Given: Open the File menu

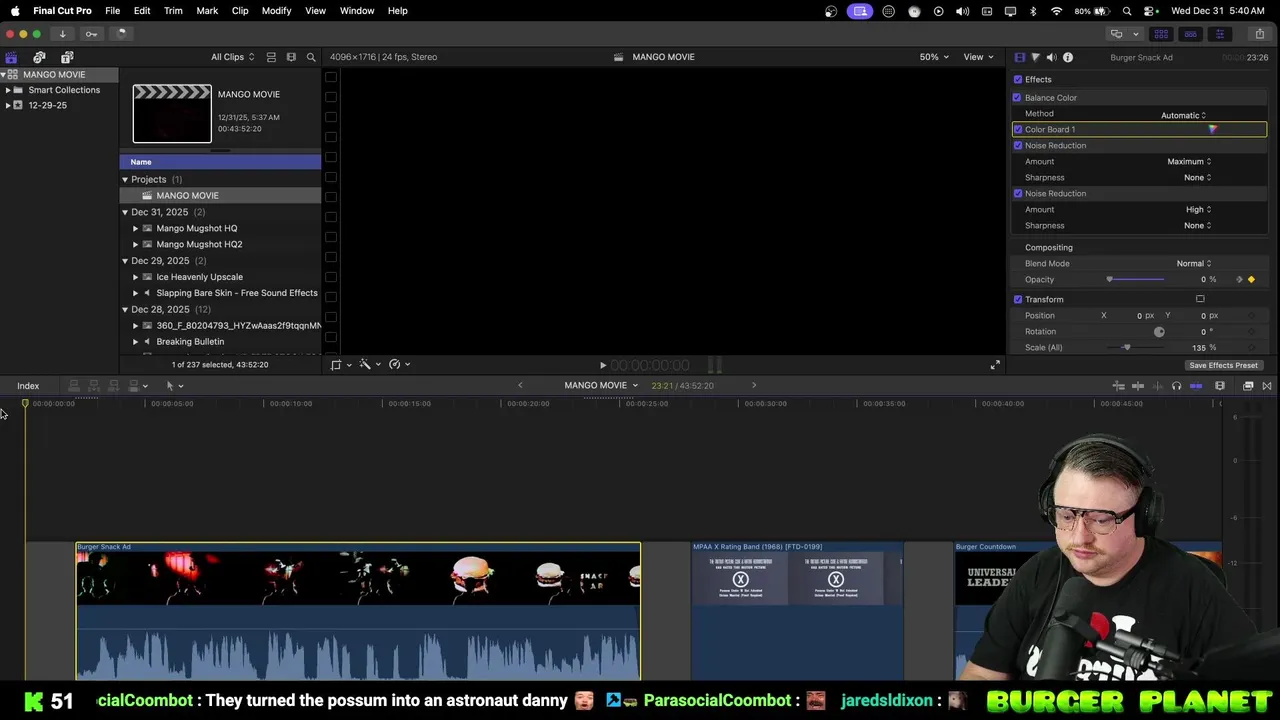Looking at the screenshot, I should (x=113, y=11).
